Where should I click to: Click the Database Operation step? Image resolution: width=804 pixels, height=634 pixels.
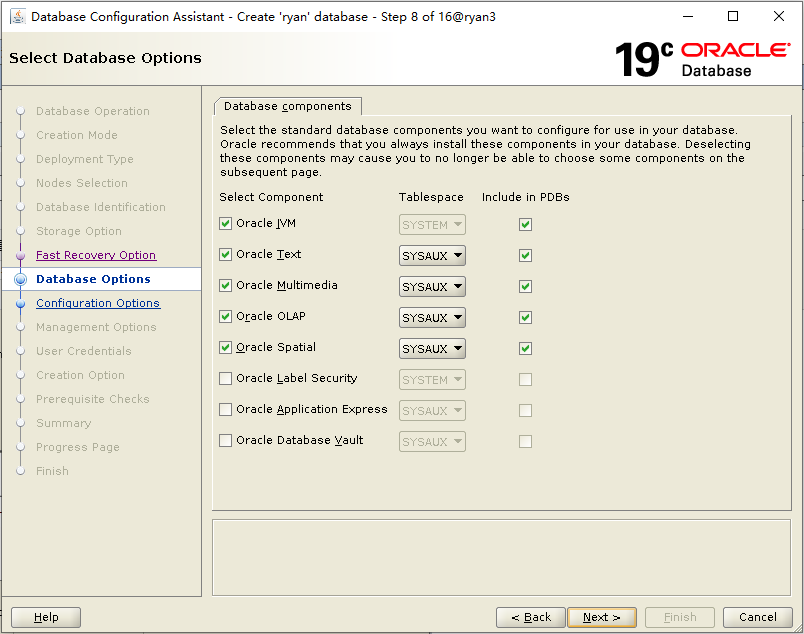[93, 111]
